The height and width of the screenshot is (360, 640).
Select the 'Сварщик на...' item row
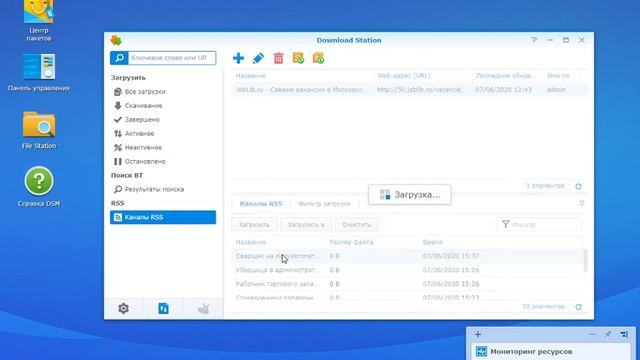pos(407,256)
